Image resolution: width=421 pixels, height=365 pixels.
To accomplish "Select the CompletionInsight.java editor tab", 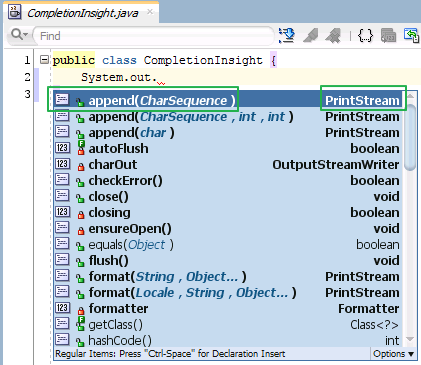I will pos(82,13).
